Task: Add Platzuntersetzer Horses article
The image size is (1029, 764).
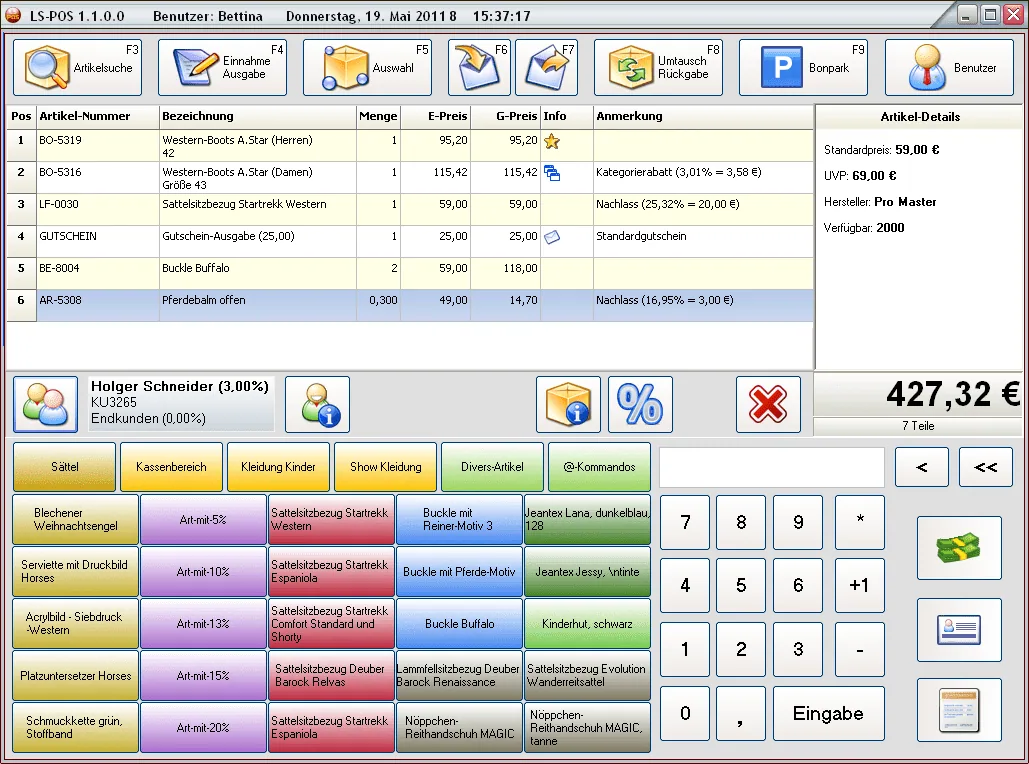Action: tap(75, 675)
